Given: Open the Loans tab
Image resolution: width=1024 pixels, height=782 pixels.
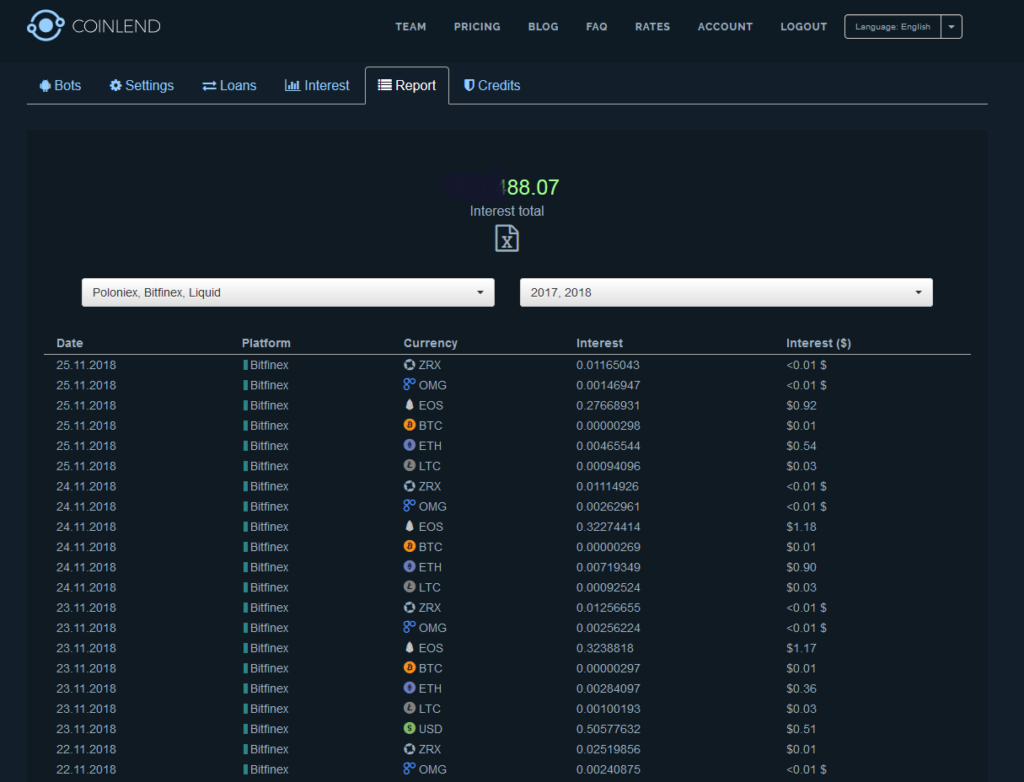Looking at the screenshot, I should point(229,86).
